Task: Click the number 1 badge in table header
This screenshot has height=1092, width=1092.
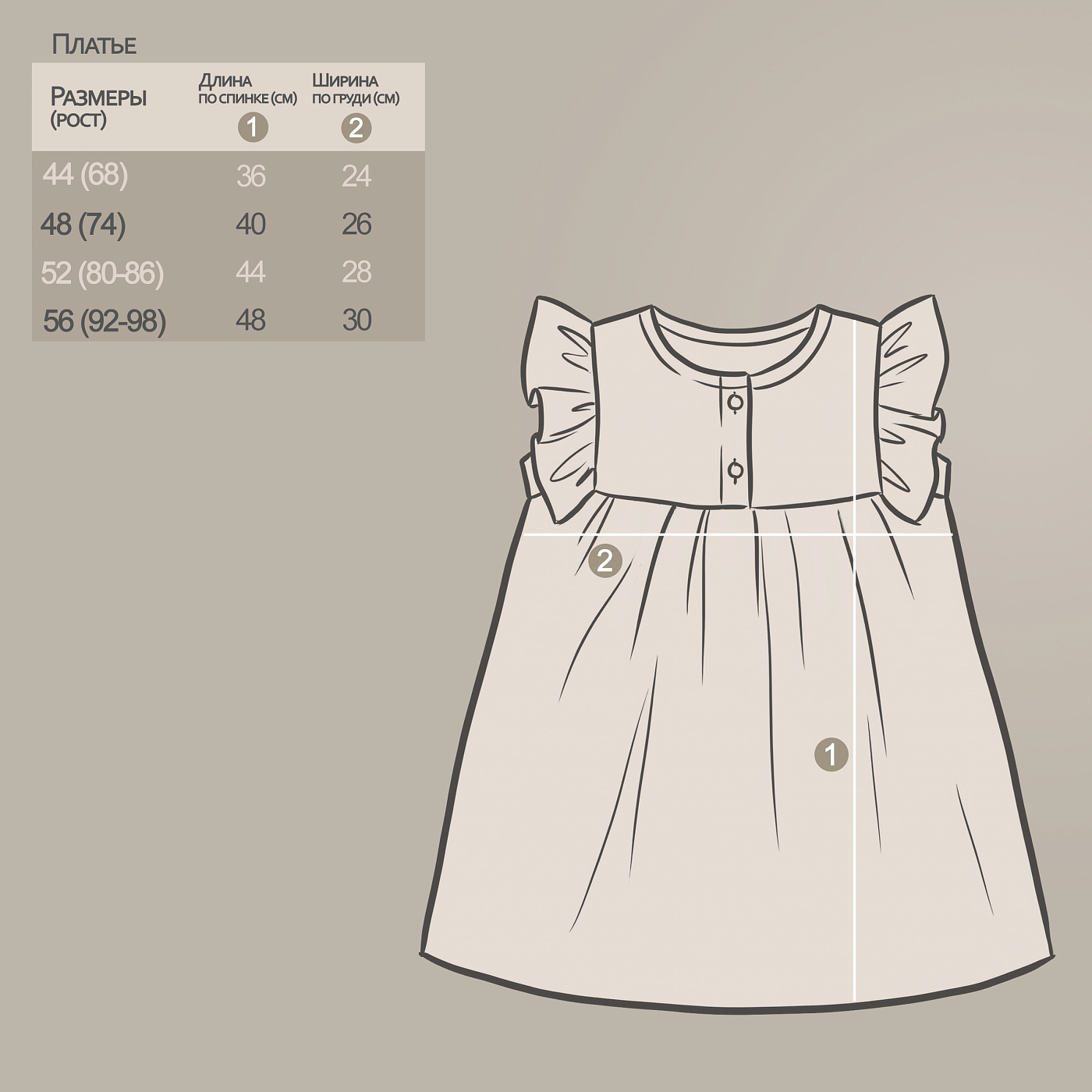Action: click(x=252, y=127)
